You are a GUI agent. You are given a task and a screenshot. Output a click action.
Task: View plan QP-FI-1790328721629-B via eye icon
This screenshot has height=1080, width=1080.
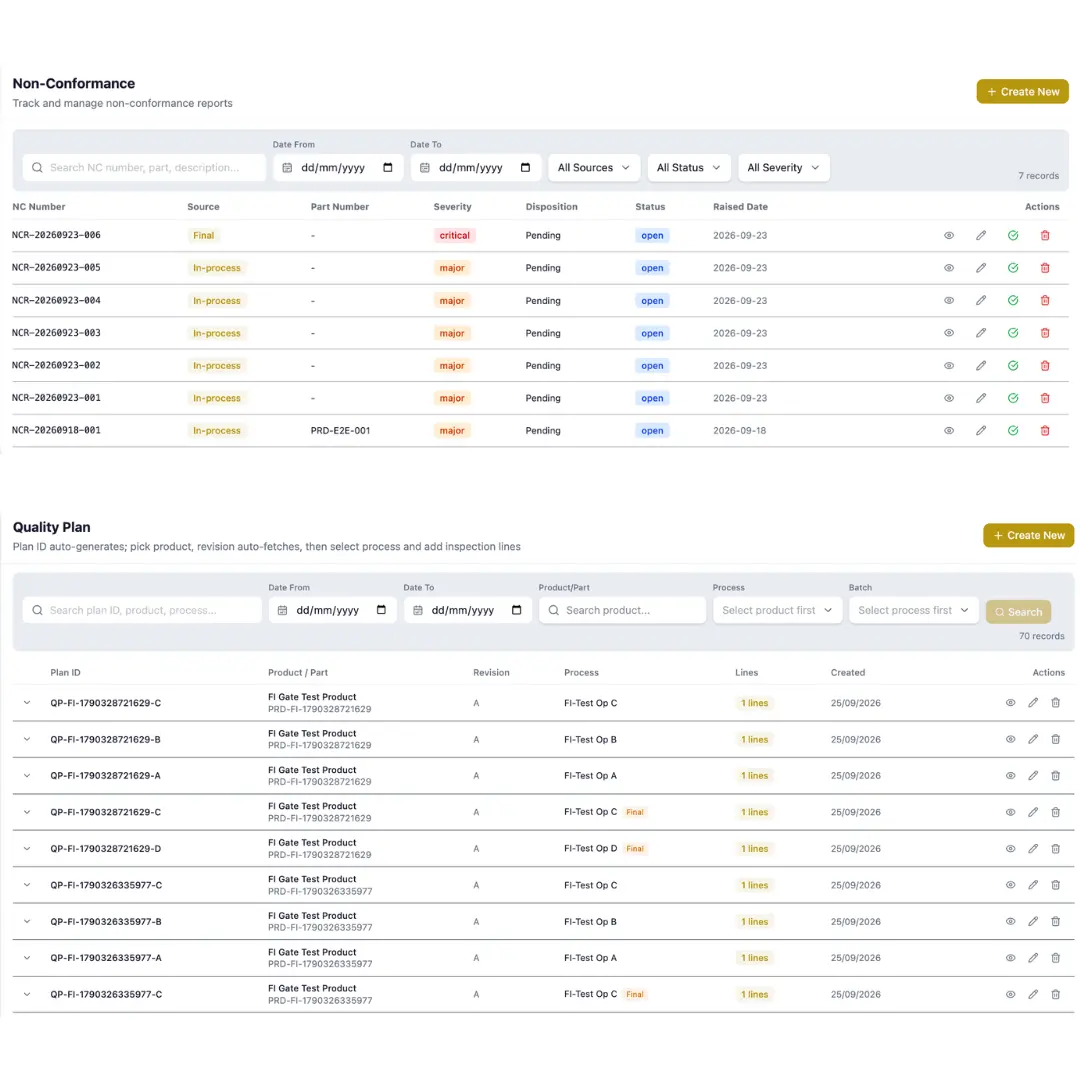coord(1010,739)
